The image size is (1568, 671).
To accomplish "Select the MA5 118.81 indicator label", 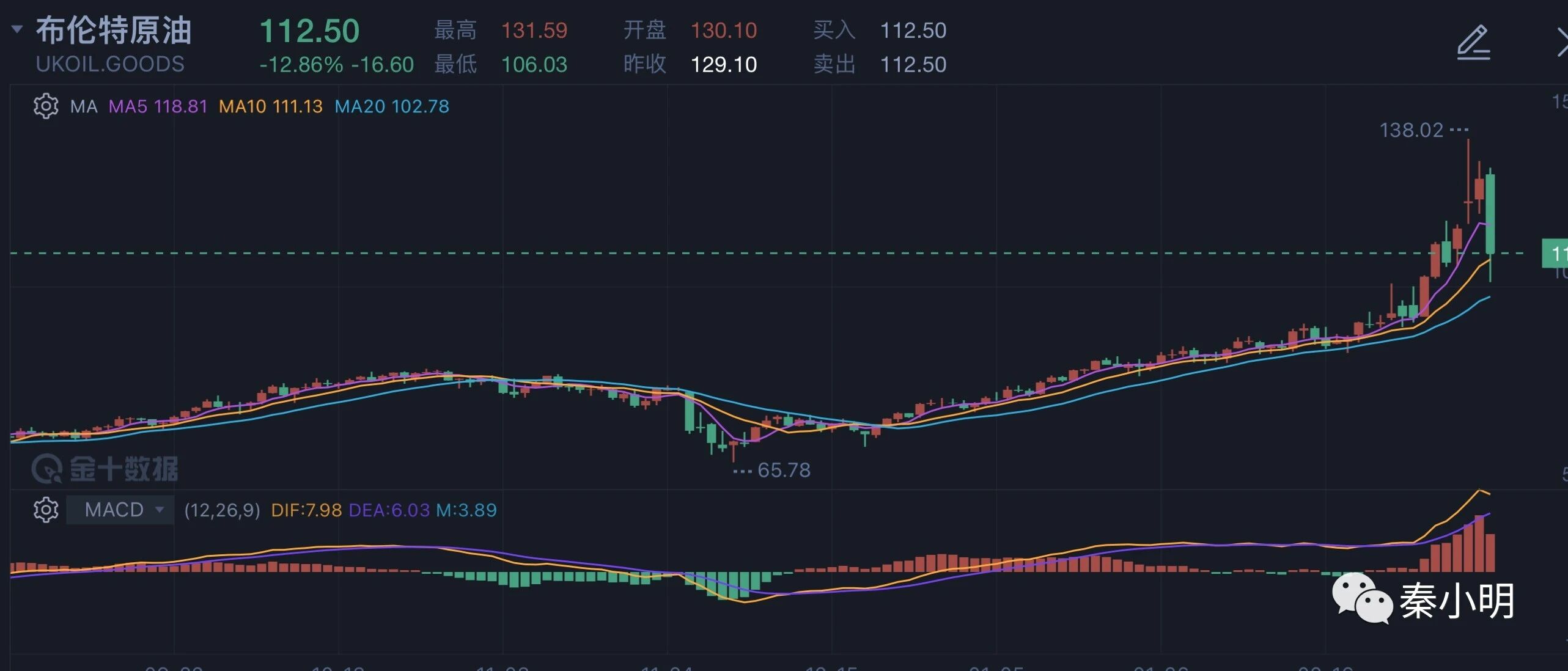I will click(158, 106).
